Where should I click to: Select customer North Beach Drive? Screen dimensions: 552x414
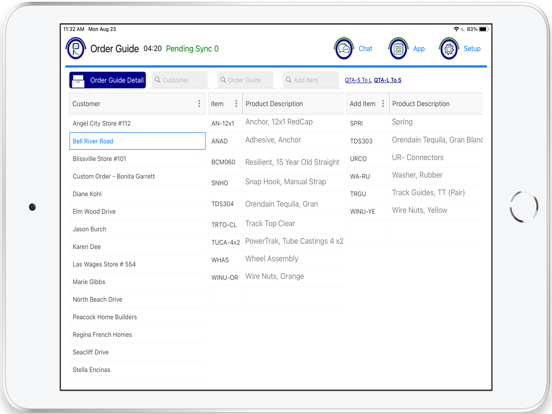tap(137, 299)
